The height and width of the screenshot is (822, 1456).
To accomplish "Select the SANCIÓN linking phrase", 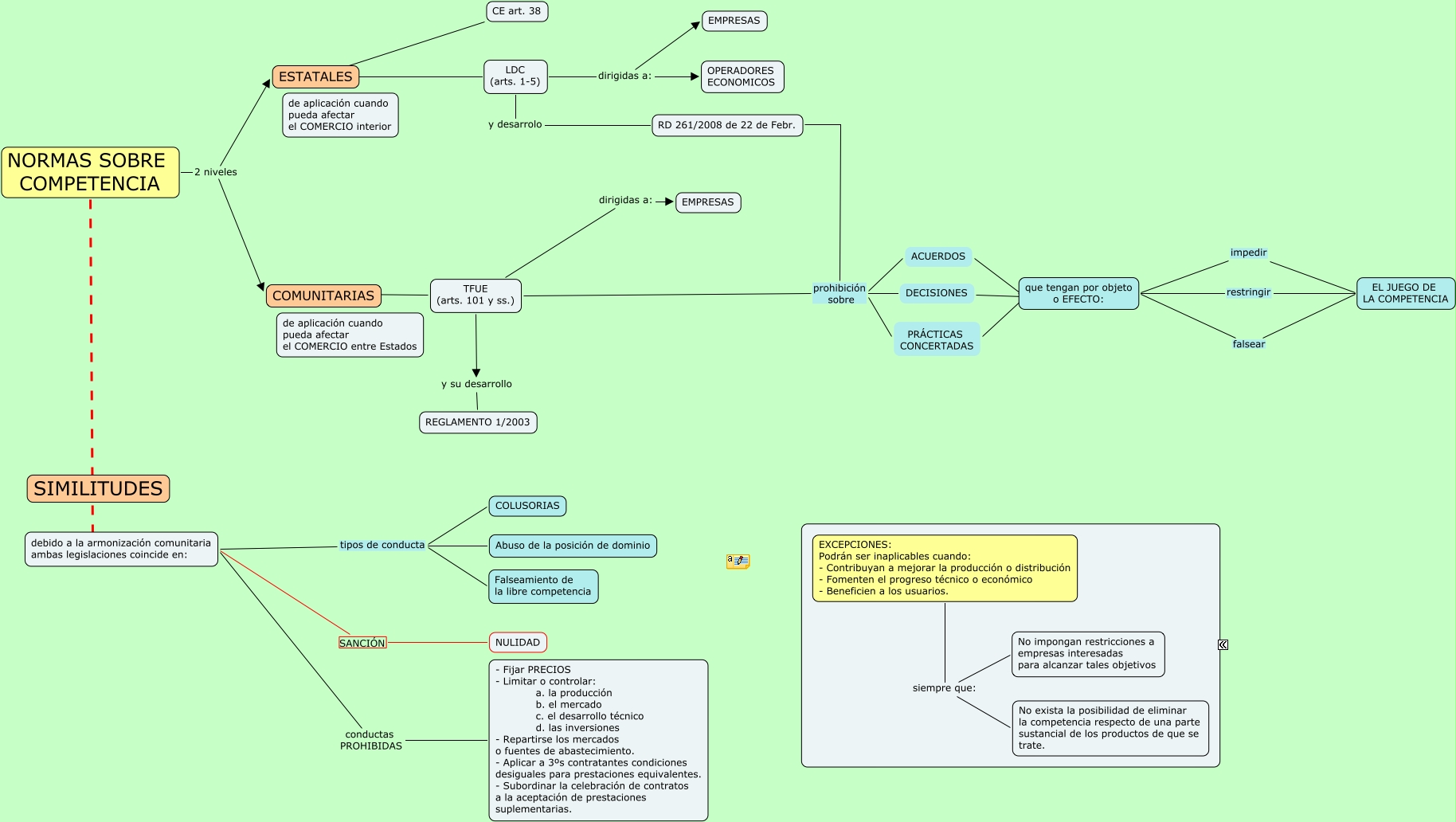I will point(362,643).
